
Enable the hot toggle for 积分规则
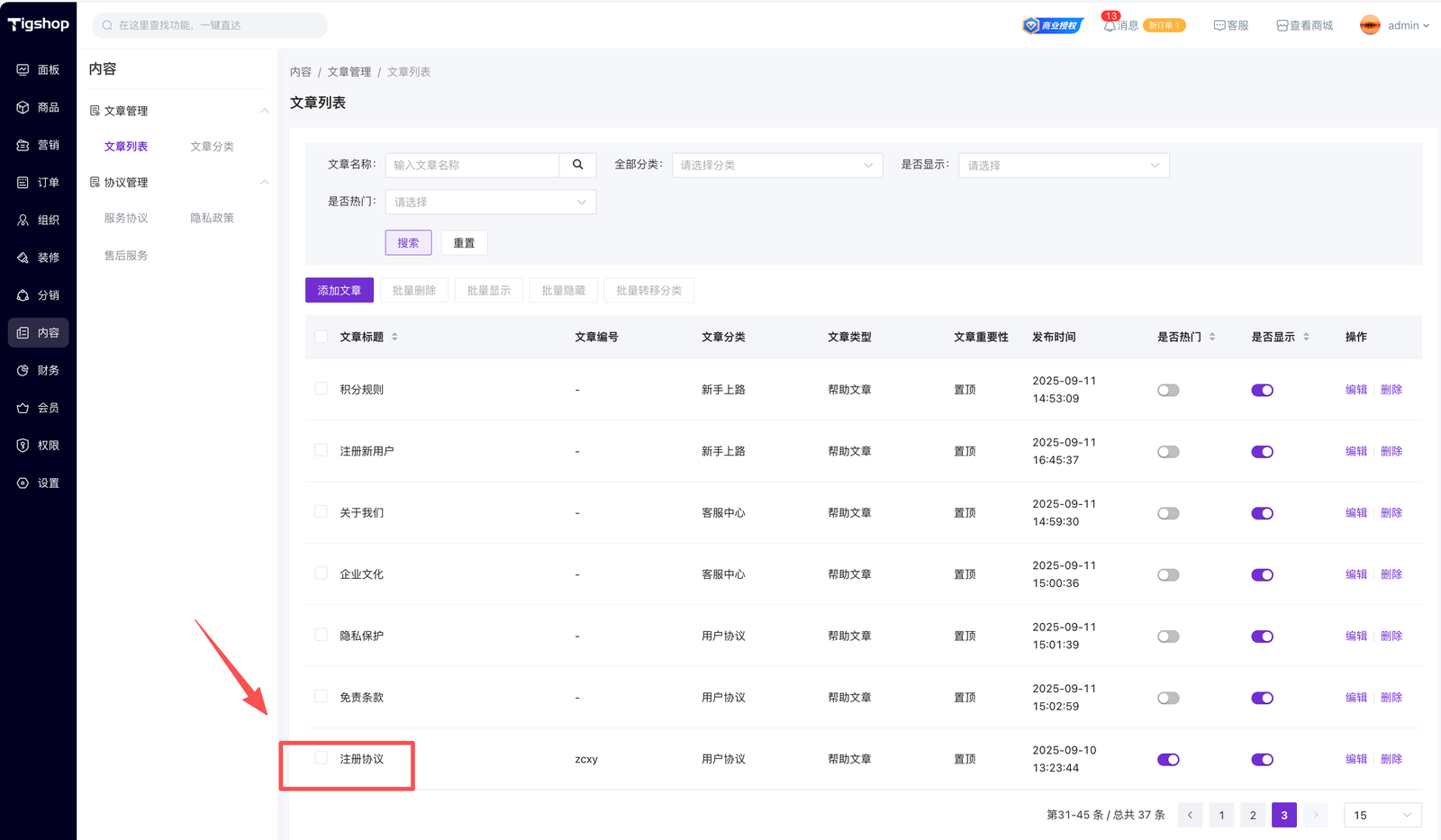[1168, 391]
